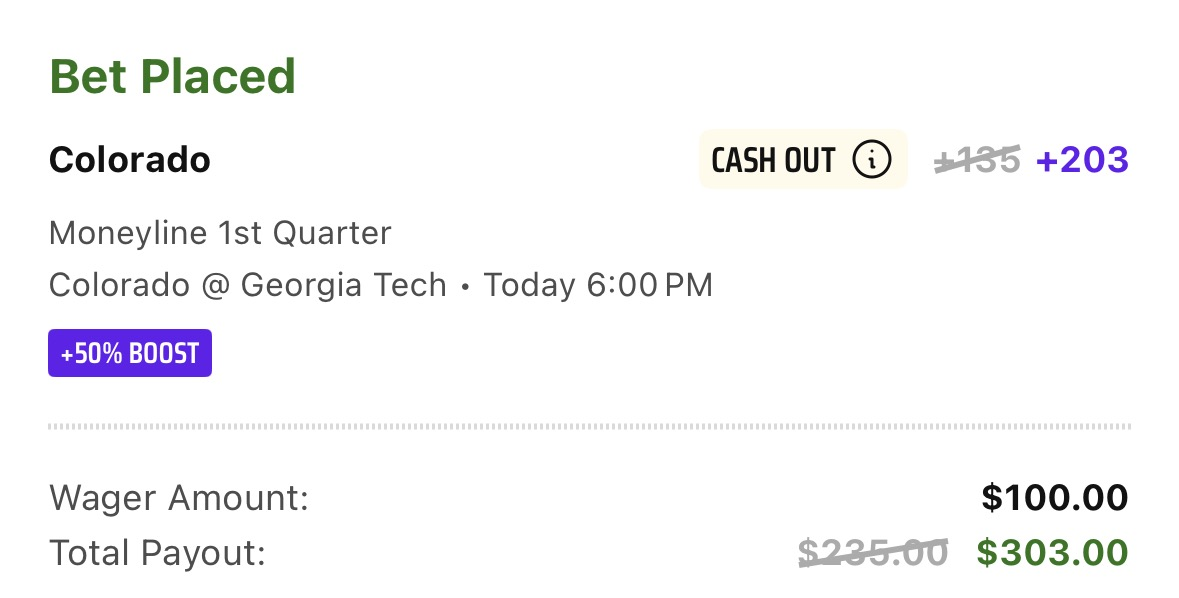Click the word Placed in the heading

[x=218, y=77]
